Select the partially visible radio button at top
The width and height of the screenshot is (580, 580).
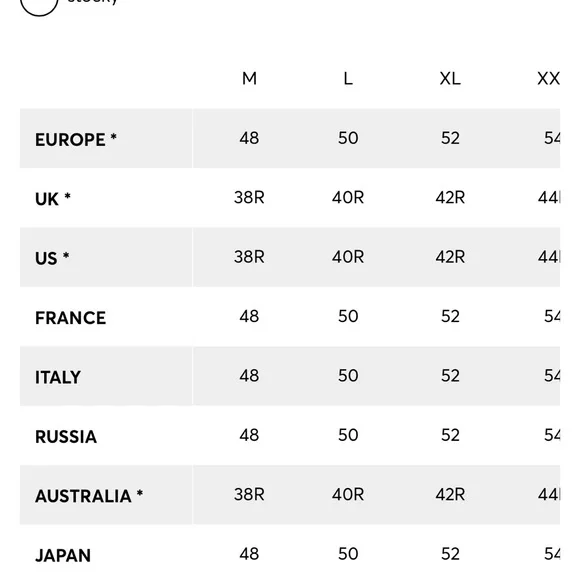(x=39, y=6)
